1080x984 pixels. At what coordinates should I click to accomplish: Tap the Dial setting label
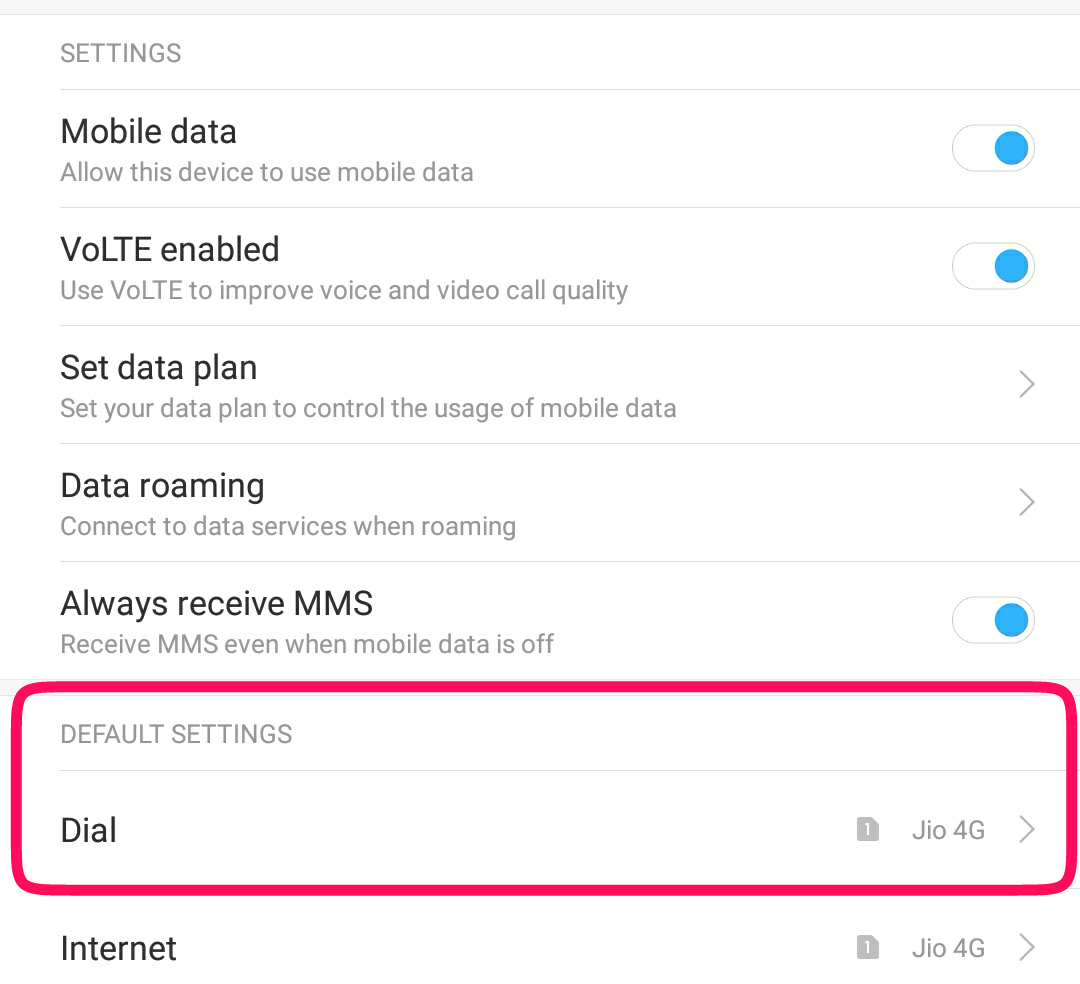point(89,830)
